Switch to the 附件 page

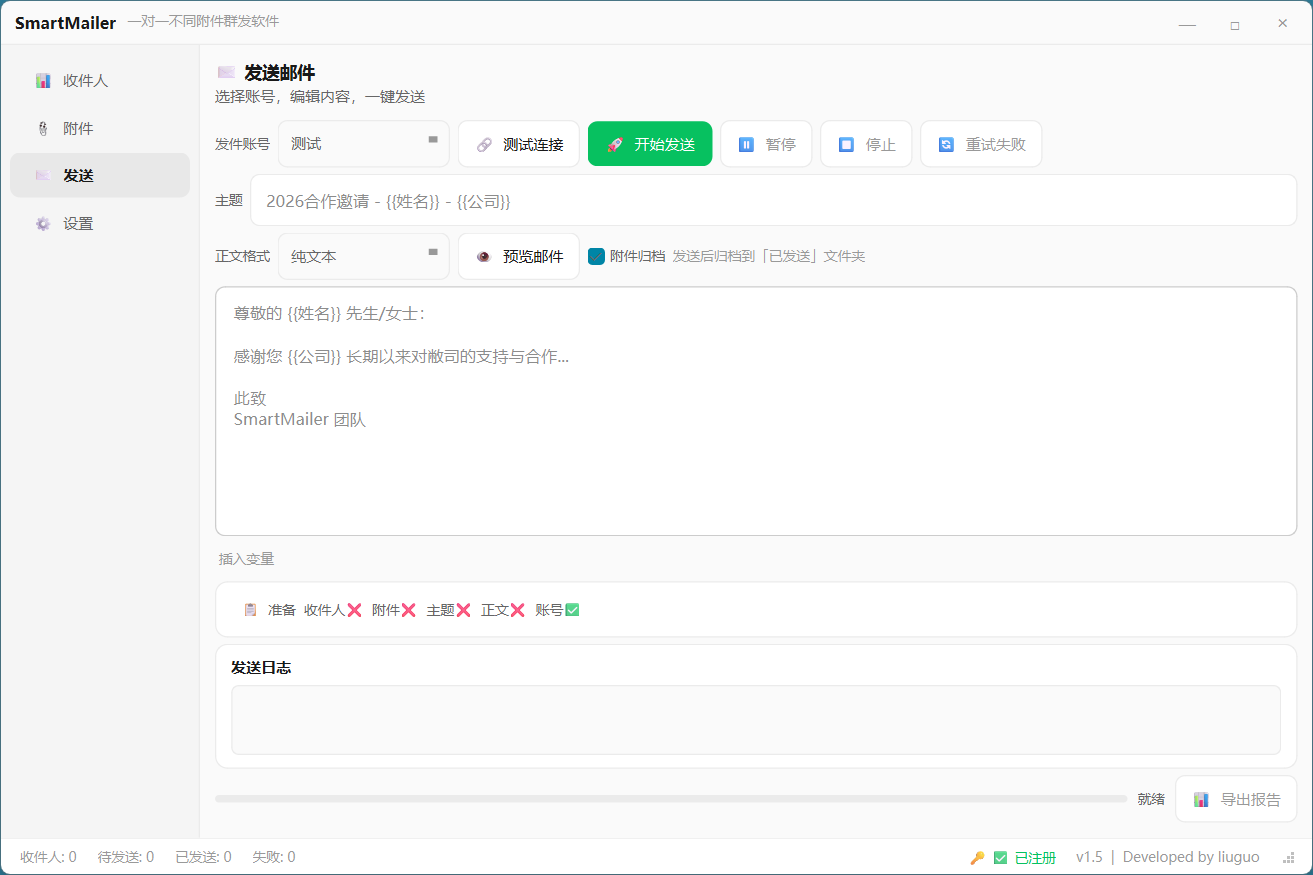pos(100,129)
